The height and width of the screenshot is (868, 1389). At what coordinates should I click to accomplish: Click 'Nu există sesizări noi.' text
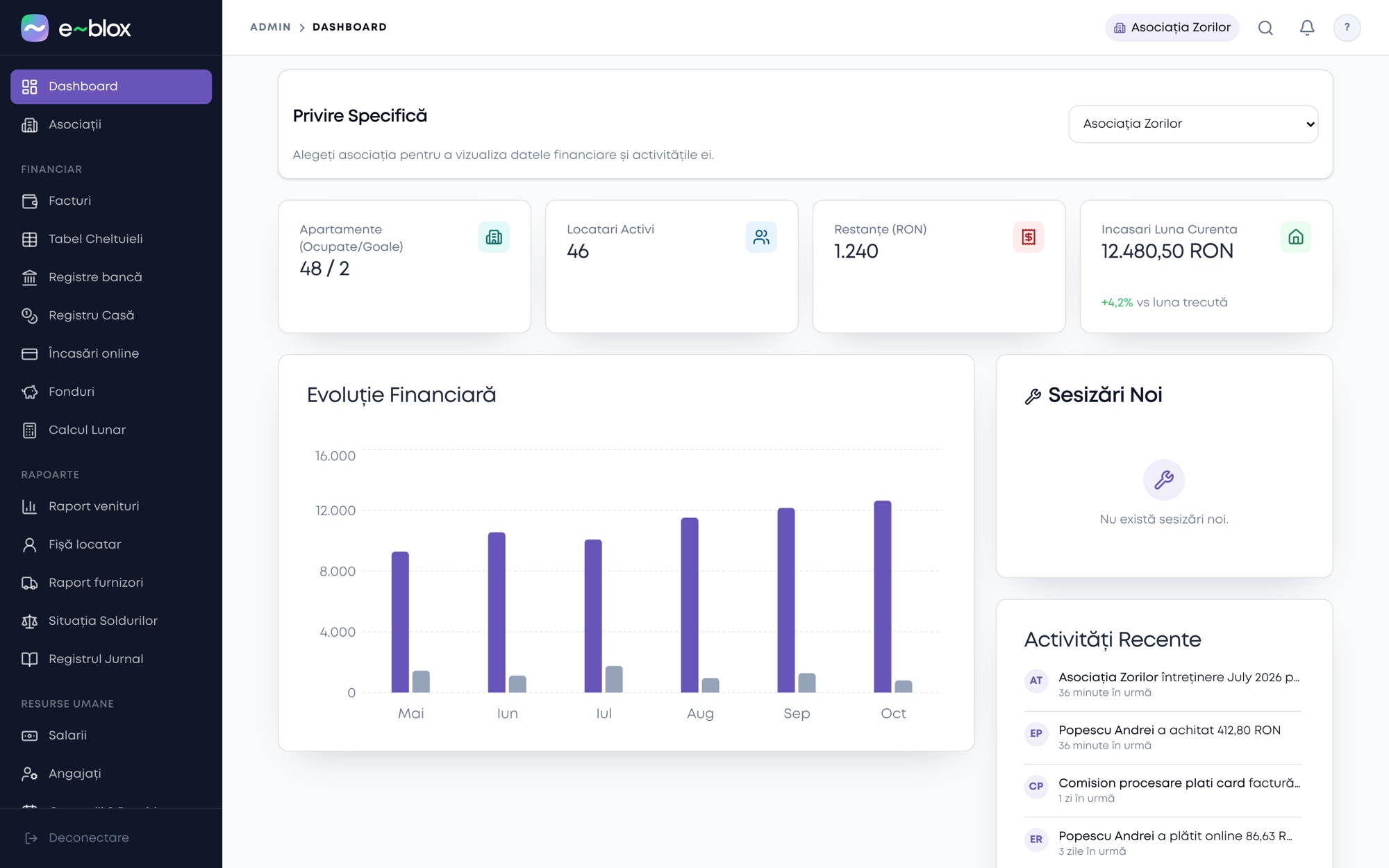point(1164,519)
